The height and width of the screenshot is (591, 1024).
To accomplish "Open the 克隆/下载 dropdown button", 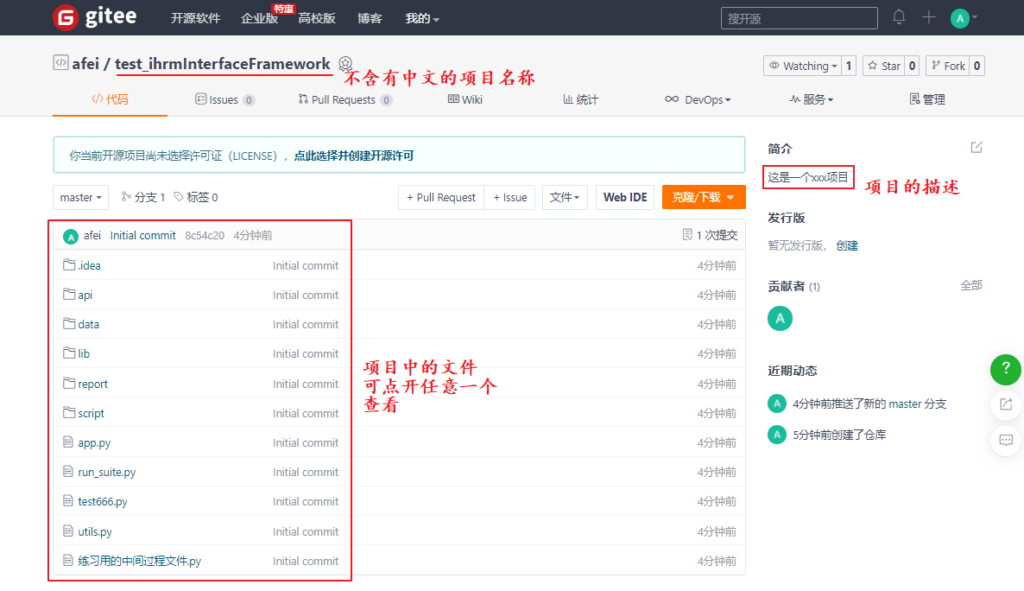I will pyautogui.click(x=703, y=198).
